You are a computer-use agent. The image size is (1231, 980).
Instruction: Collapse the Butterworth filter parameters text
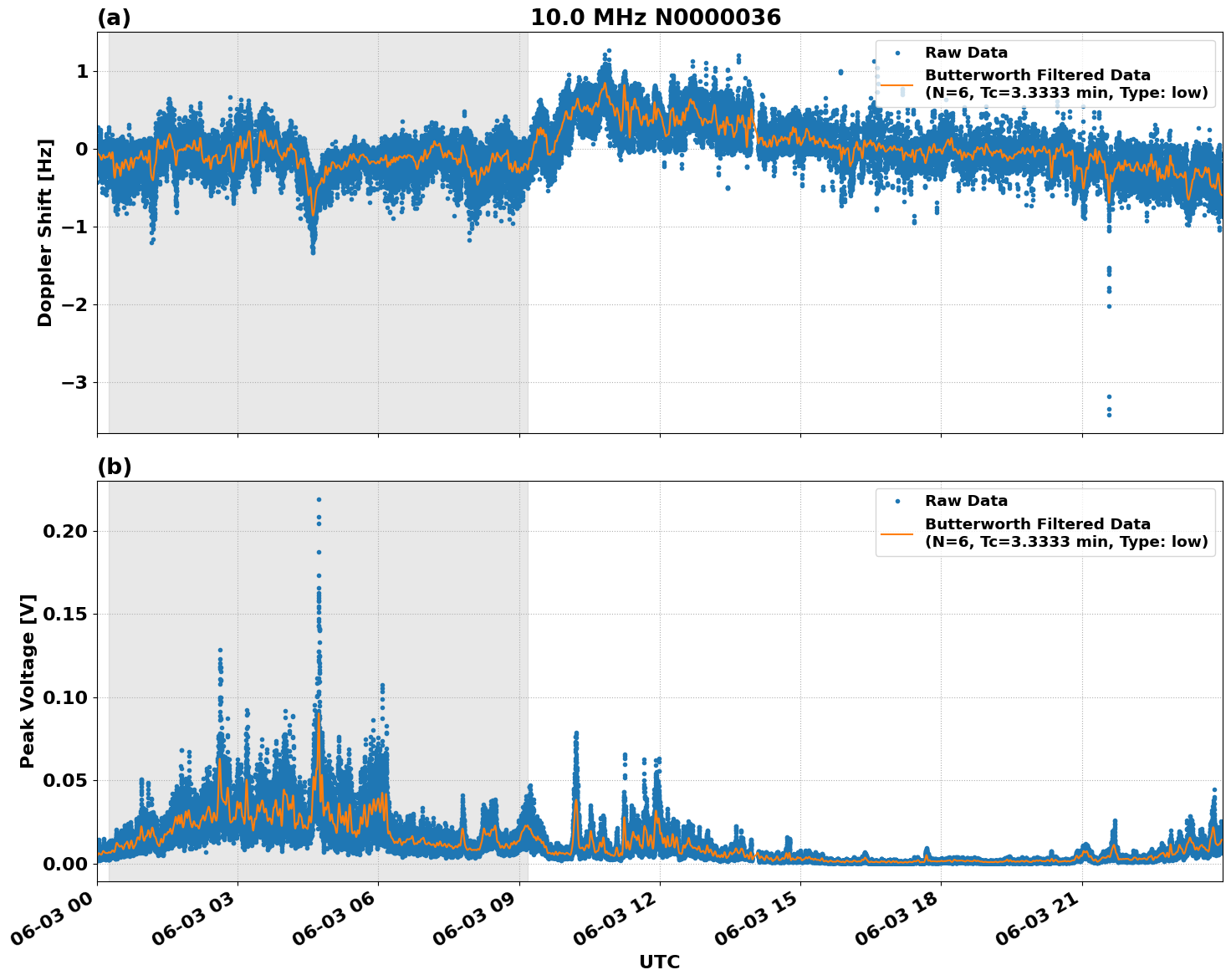pos(1062,94)
